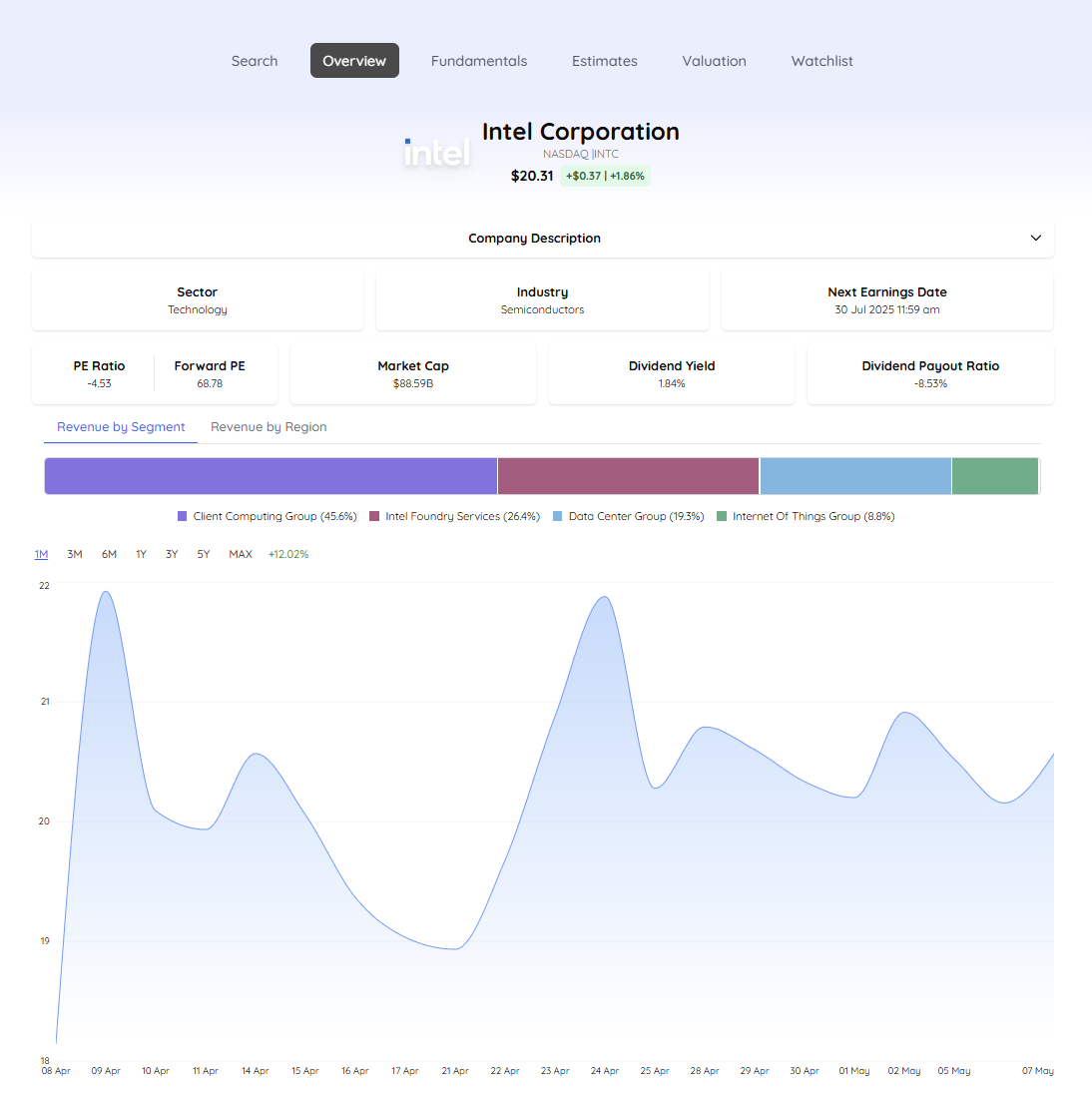This screenshot has width=1092, height=1093.
Task: Click the Next Earnings Date card
Action: [887, 300]
